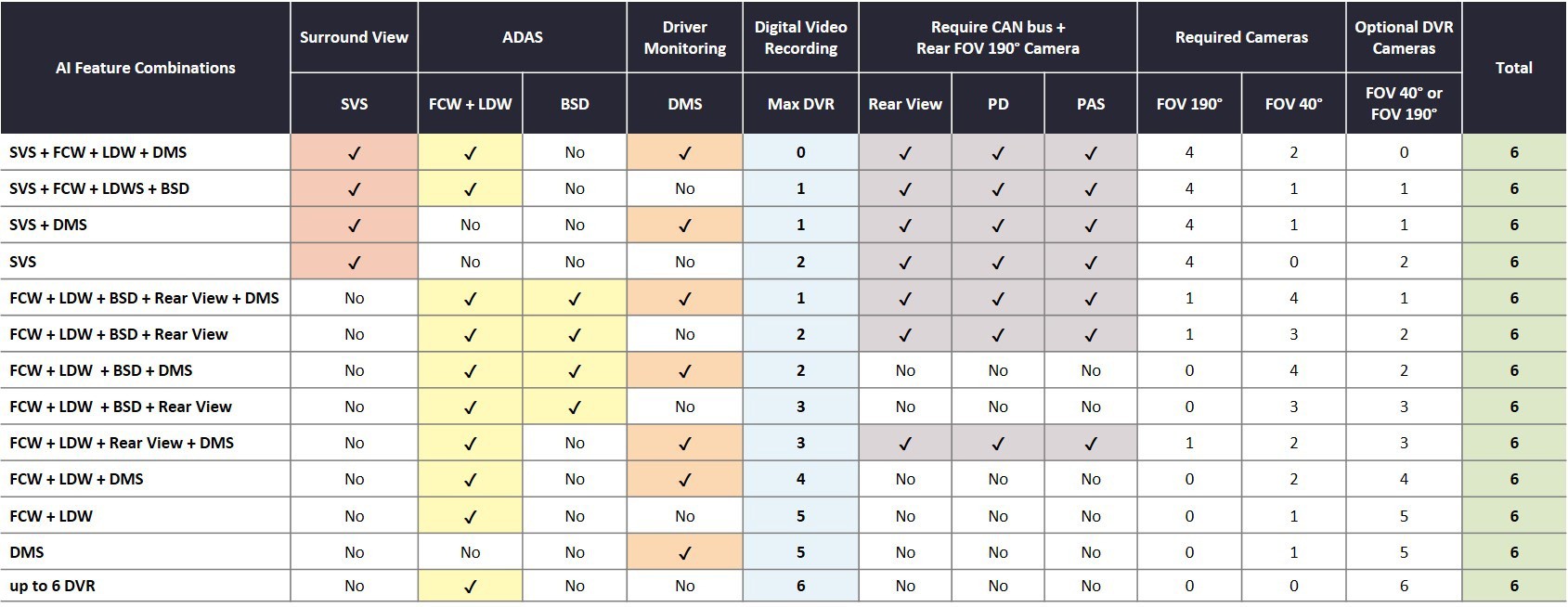
Task: Click the Max DVR value 6 cell
Action: (x=801, y=587)
